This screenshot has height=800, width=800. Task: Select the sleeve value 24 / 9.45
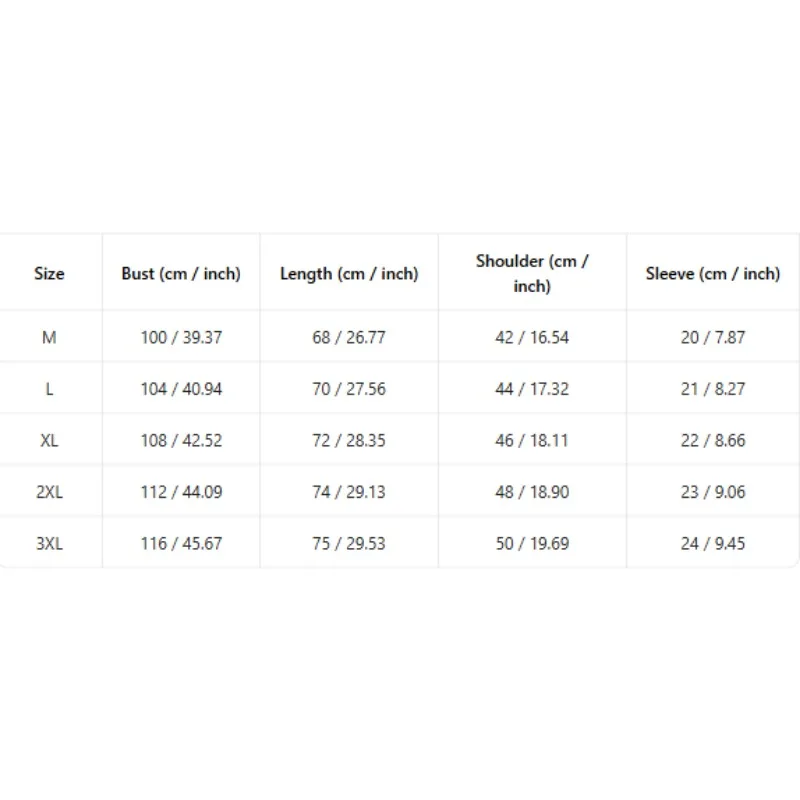[713, 543]
